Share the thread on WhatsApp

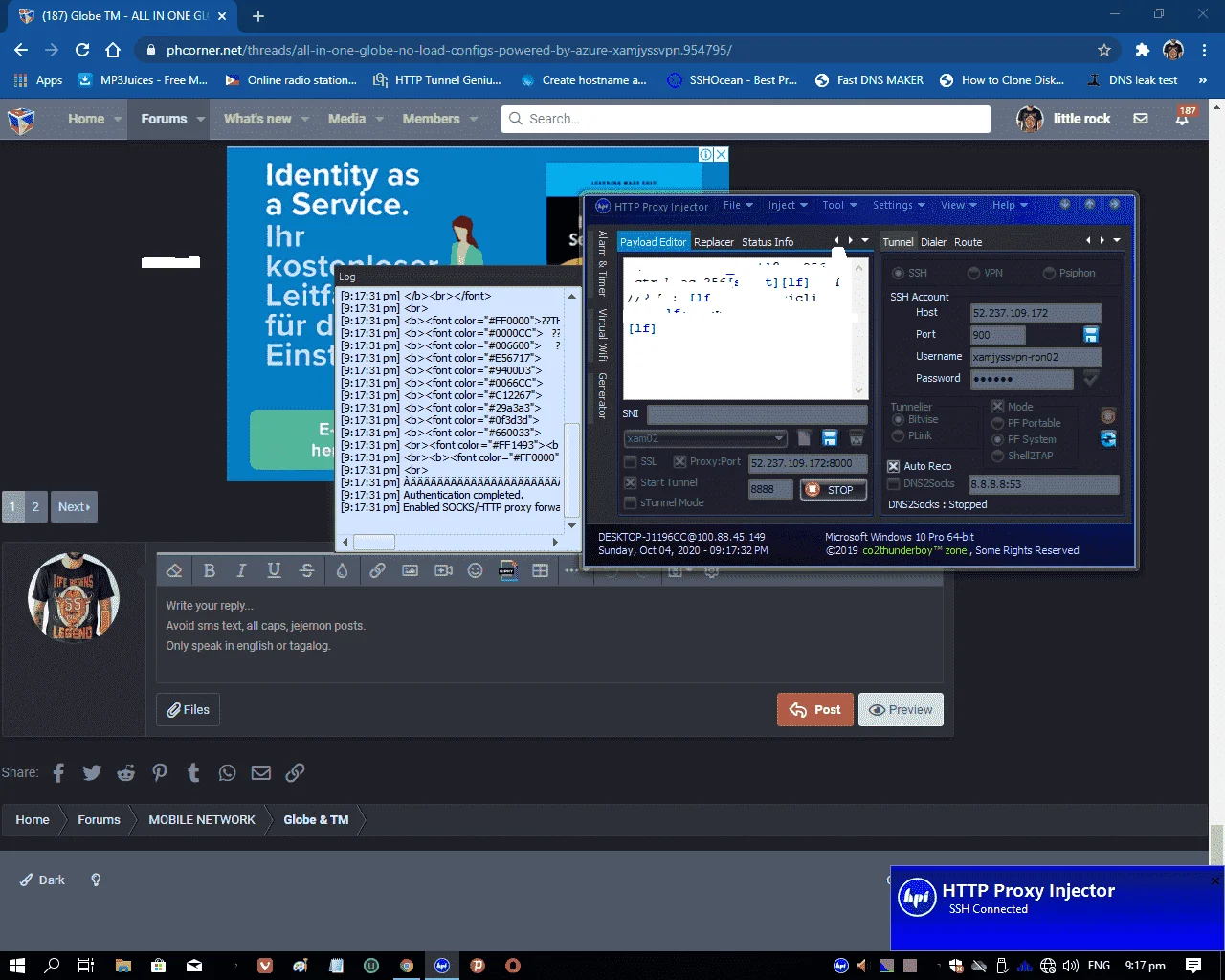[x=227, y=772]
